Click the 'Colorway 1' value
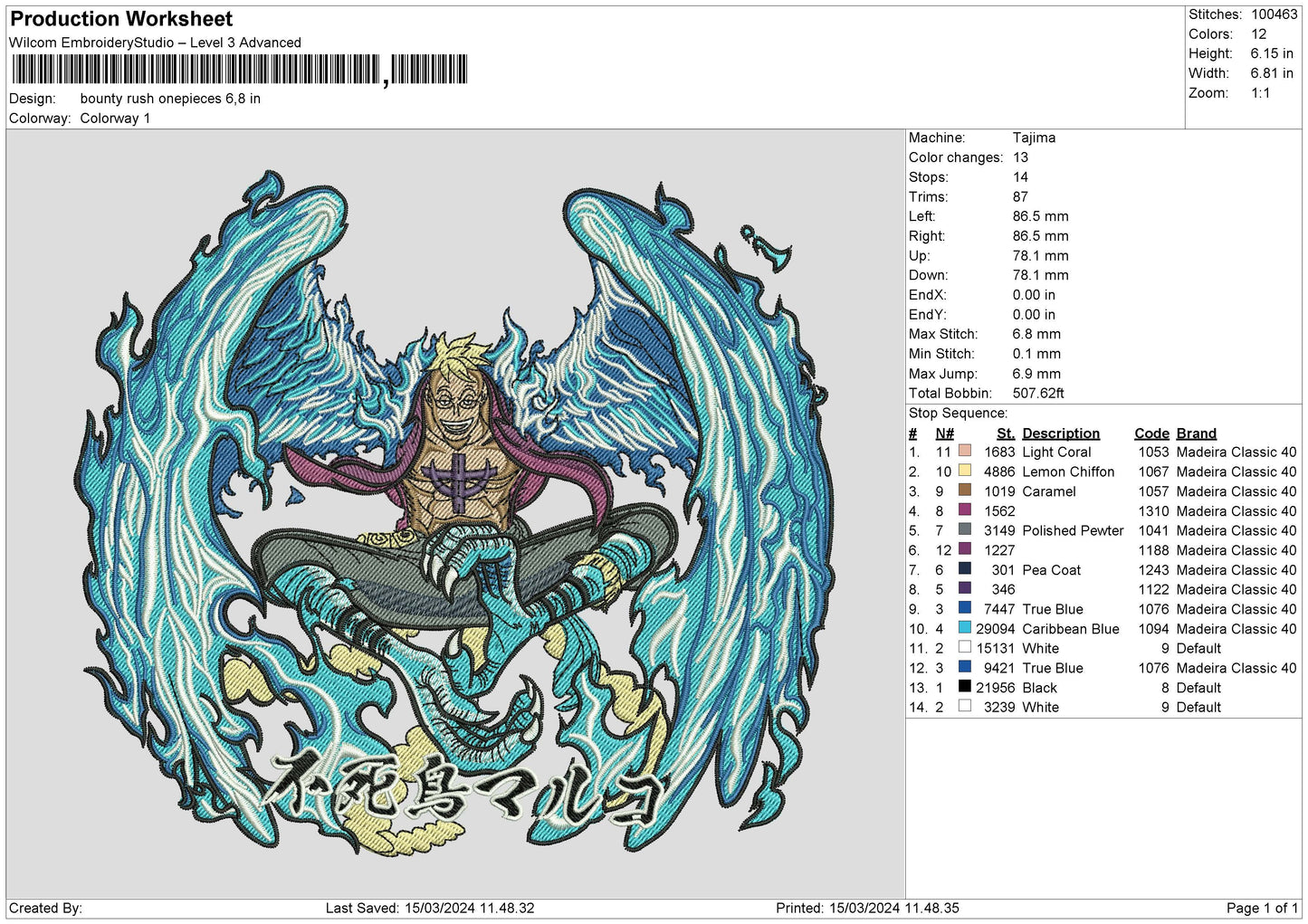This screenshot has width=1308, height=924. coord(115,119)
